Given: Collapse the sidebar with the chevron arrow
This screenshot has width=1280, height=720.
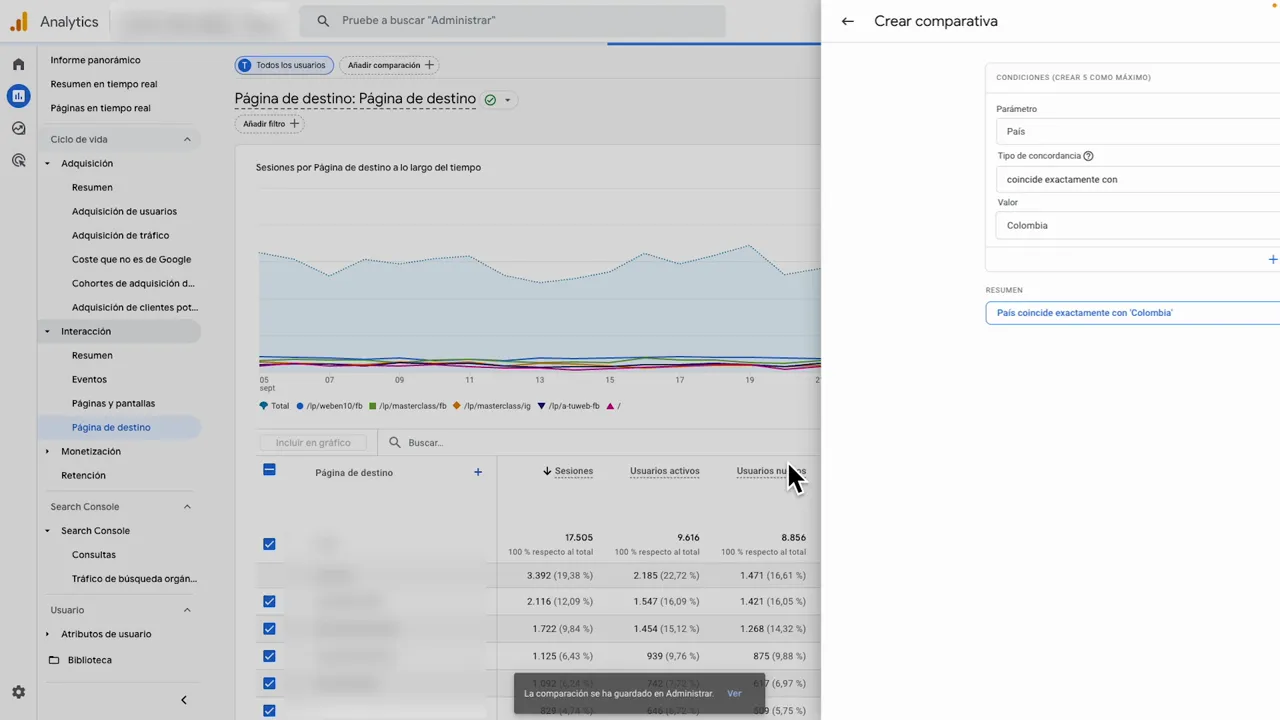Looking at the screenshot, I should (x=183, y=700).
